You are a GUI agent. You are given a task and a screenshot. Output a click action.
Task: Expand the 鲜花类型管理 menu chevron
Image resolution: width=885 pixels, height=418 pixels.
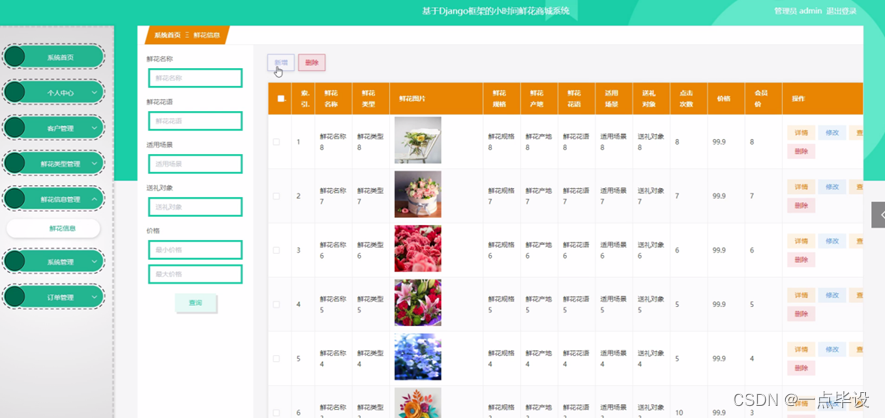tap(94, 164)
